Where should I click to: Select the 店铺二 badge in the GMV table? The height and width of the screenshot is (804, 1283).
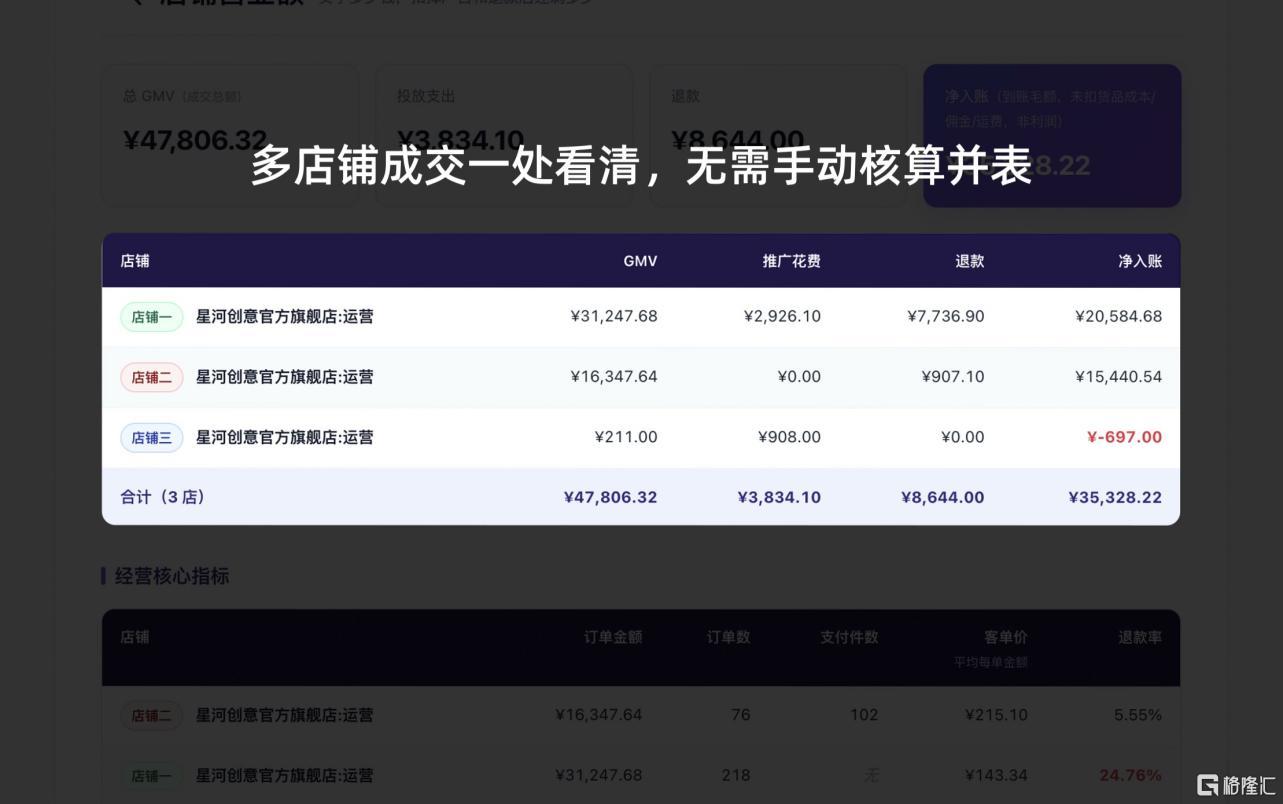coord(152,377)
